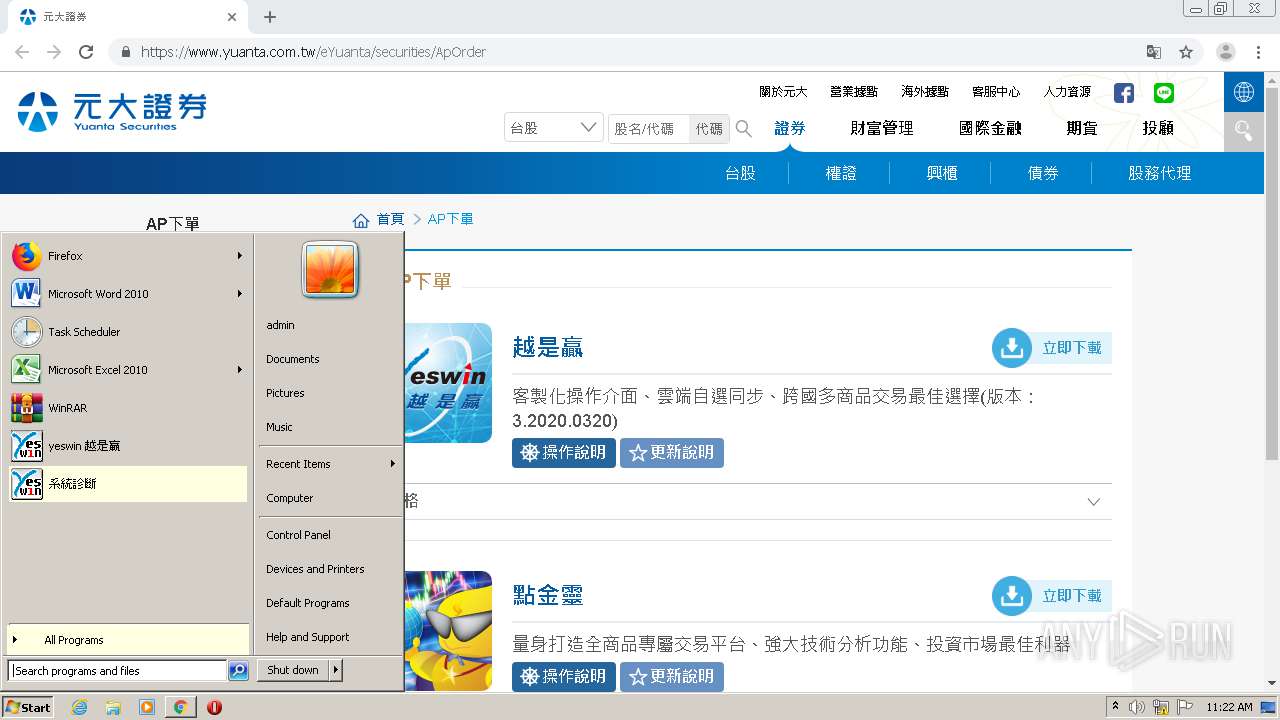
Task: Open the 權證 submenu tab
Action: coord(841,173)
